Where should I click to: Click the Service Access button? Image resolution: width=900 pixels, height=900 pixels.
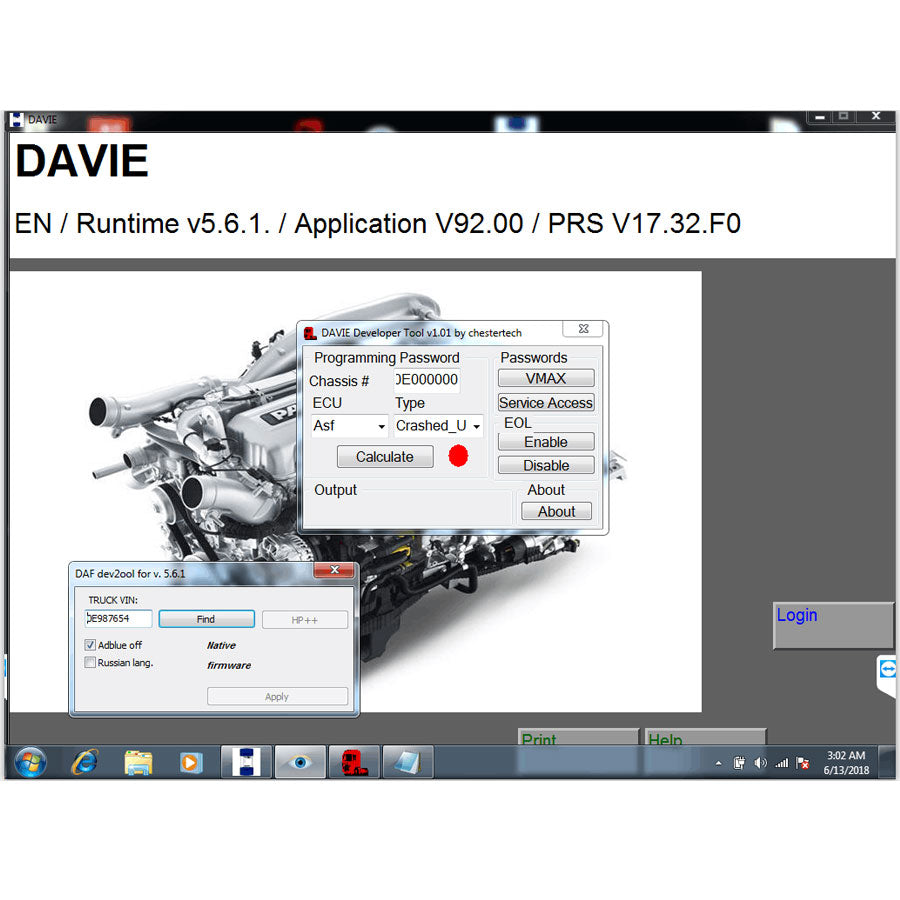point(546,403)
